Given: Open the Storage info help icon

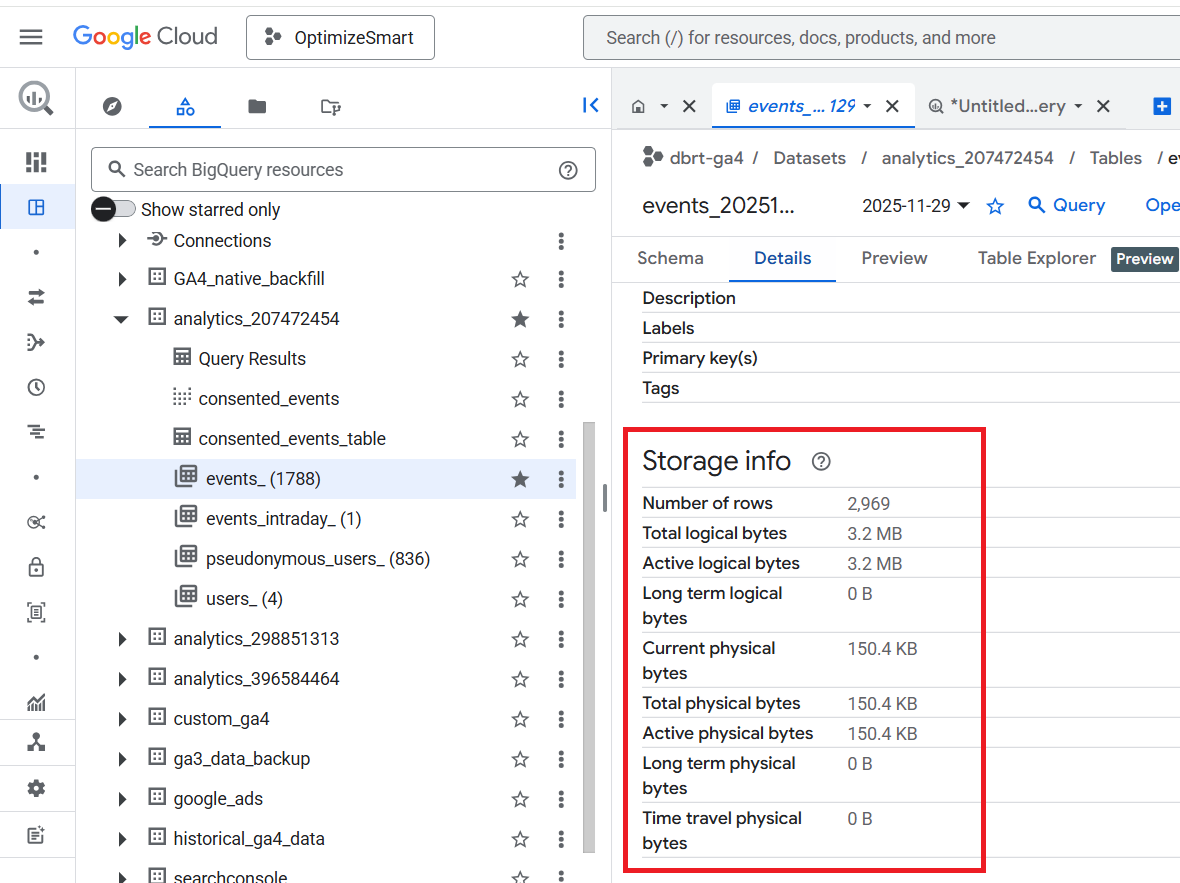Looking at the screenshot, I should (821, 461).
